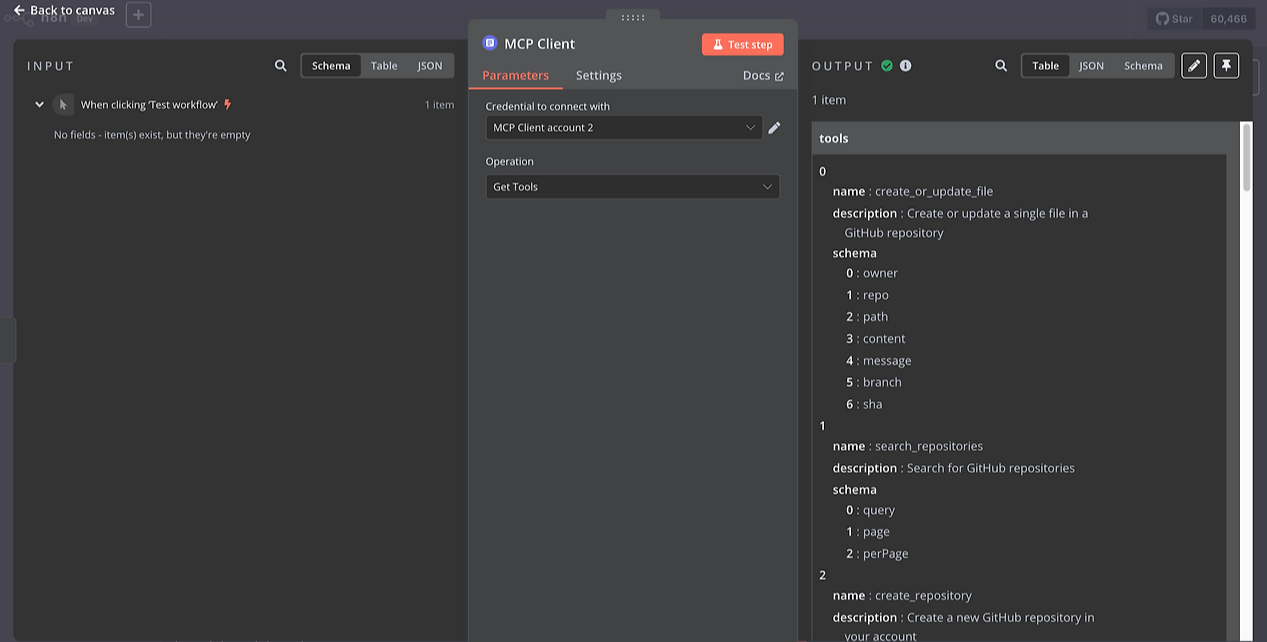Click 'name : search_repositories' row
Image resolution: width=1267 pixels, height=642 pixels.
point(908,446)
